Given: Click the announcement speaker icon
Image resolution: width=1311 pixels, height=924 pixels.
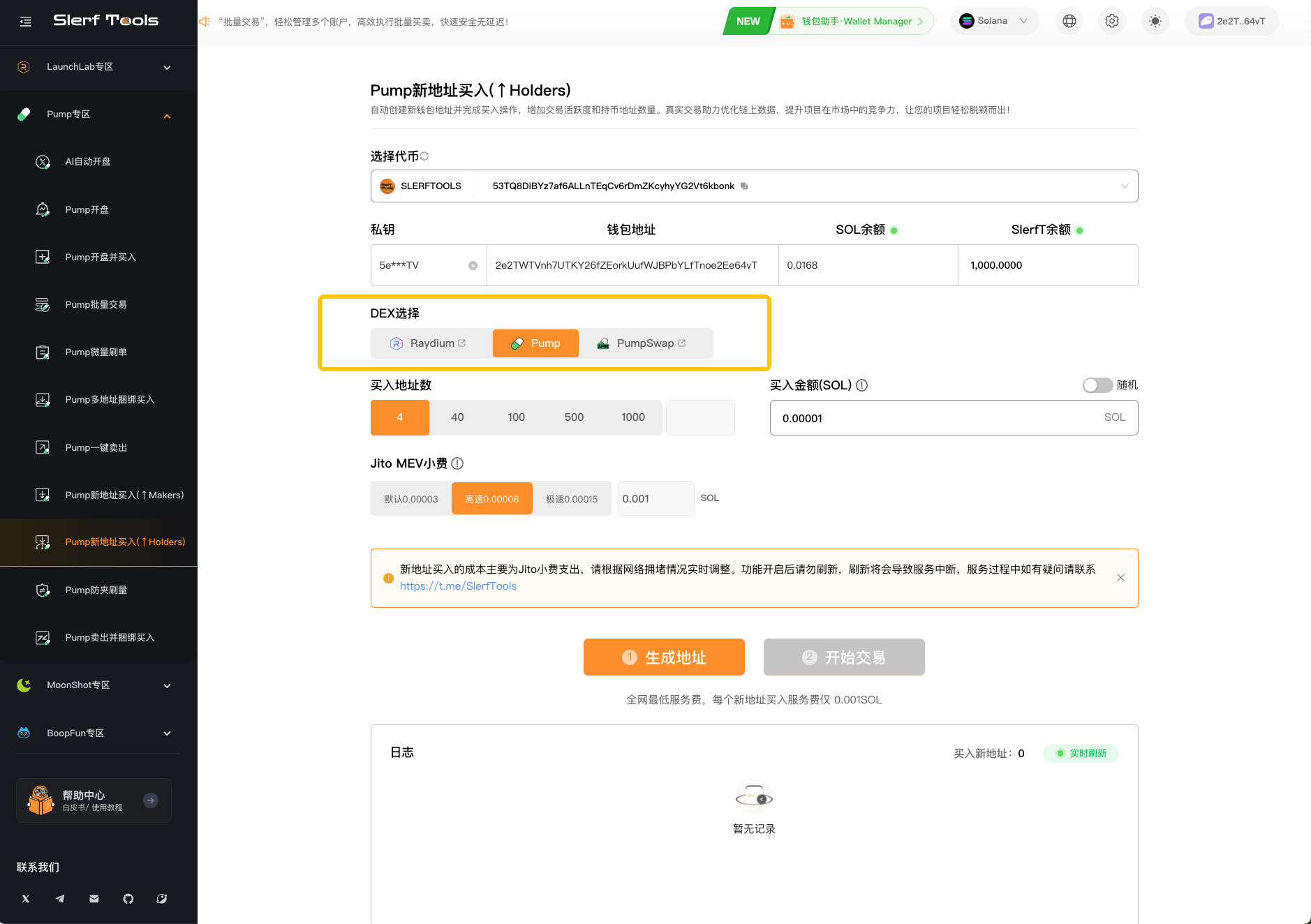Looking at the screenshot, I should pos(205,22).
